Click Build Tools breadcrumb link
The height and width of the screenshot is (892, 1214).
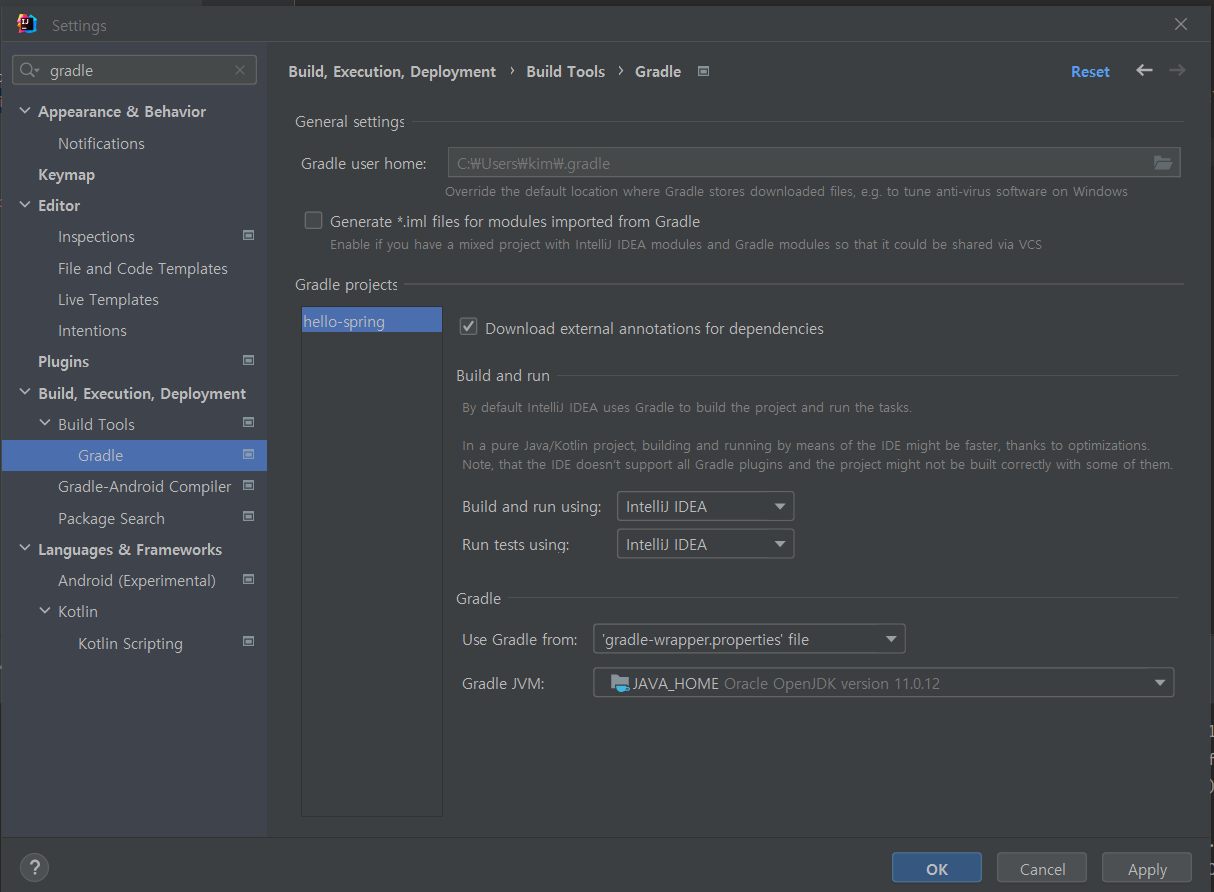pos(565,71)
